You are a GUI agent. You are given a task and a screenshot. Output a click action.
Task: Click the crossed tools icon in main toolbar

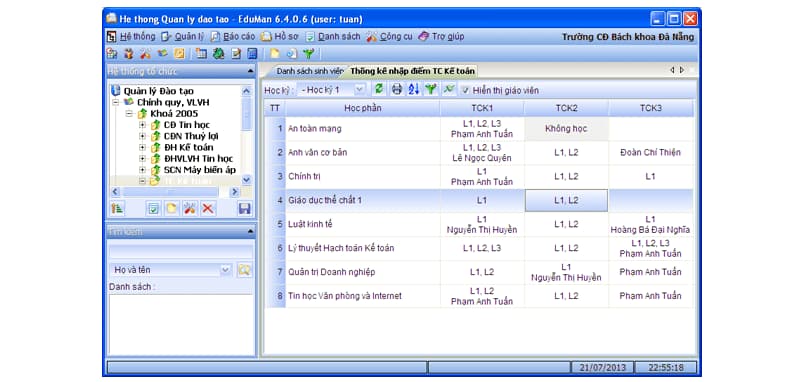tap(146, 53)
